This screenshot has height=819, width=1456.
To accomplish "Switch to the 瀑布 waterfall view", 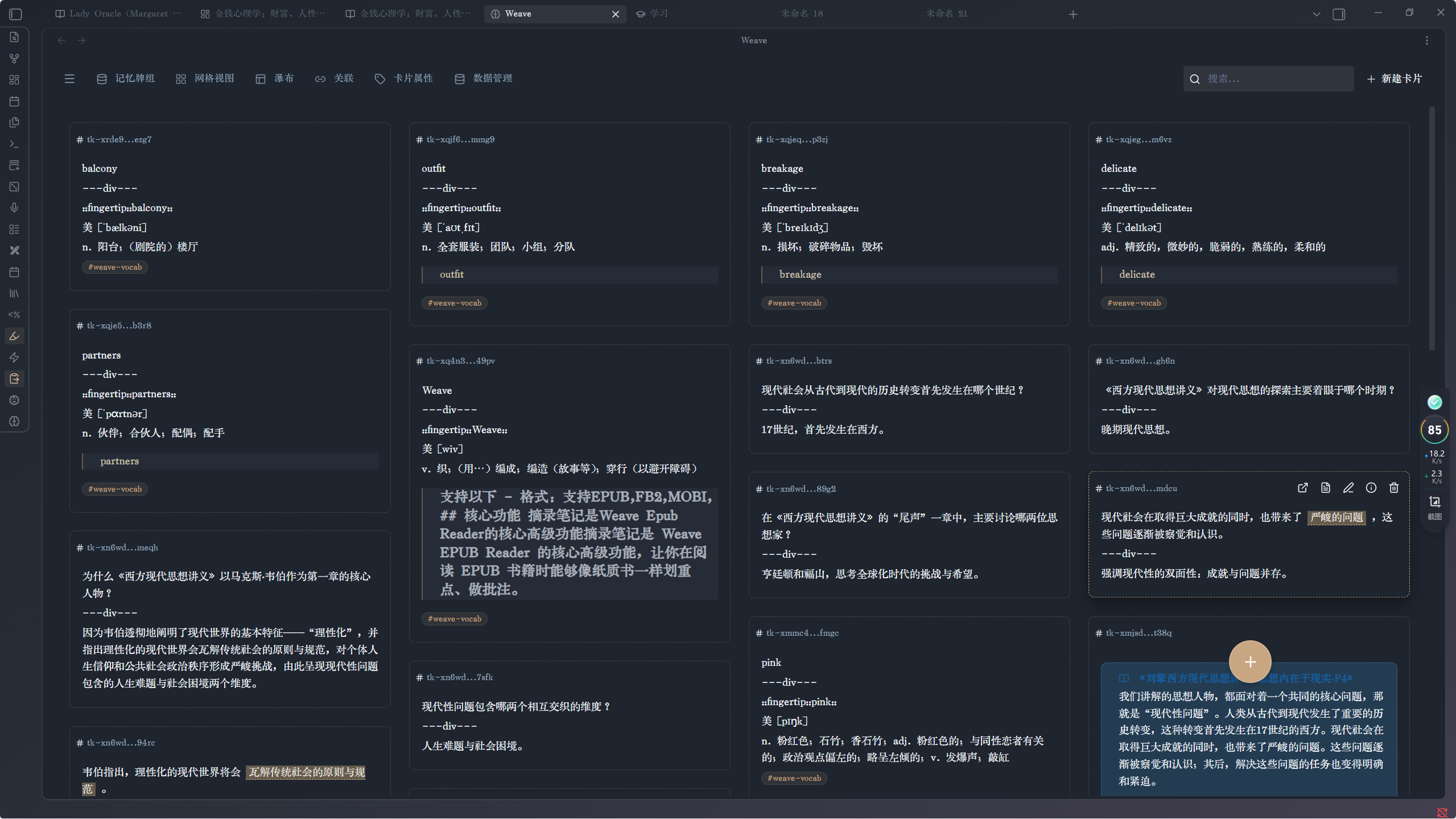I will pyautogui.click(x=274, y=79).
